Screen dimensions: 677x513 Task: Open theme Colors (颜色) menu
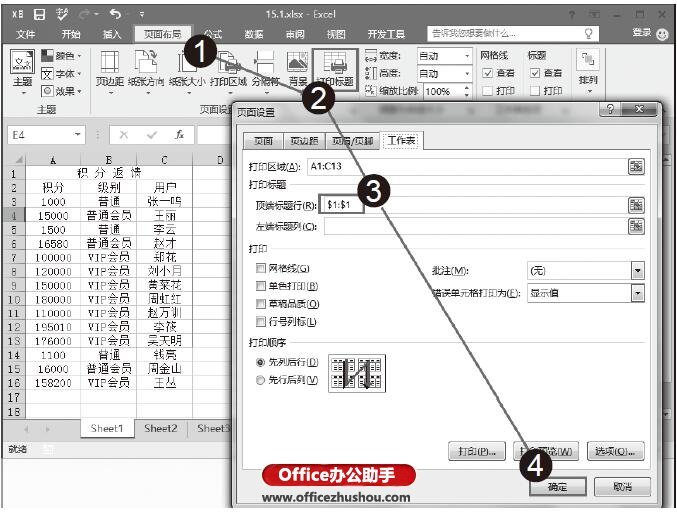tap(61, 55)
